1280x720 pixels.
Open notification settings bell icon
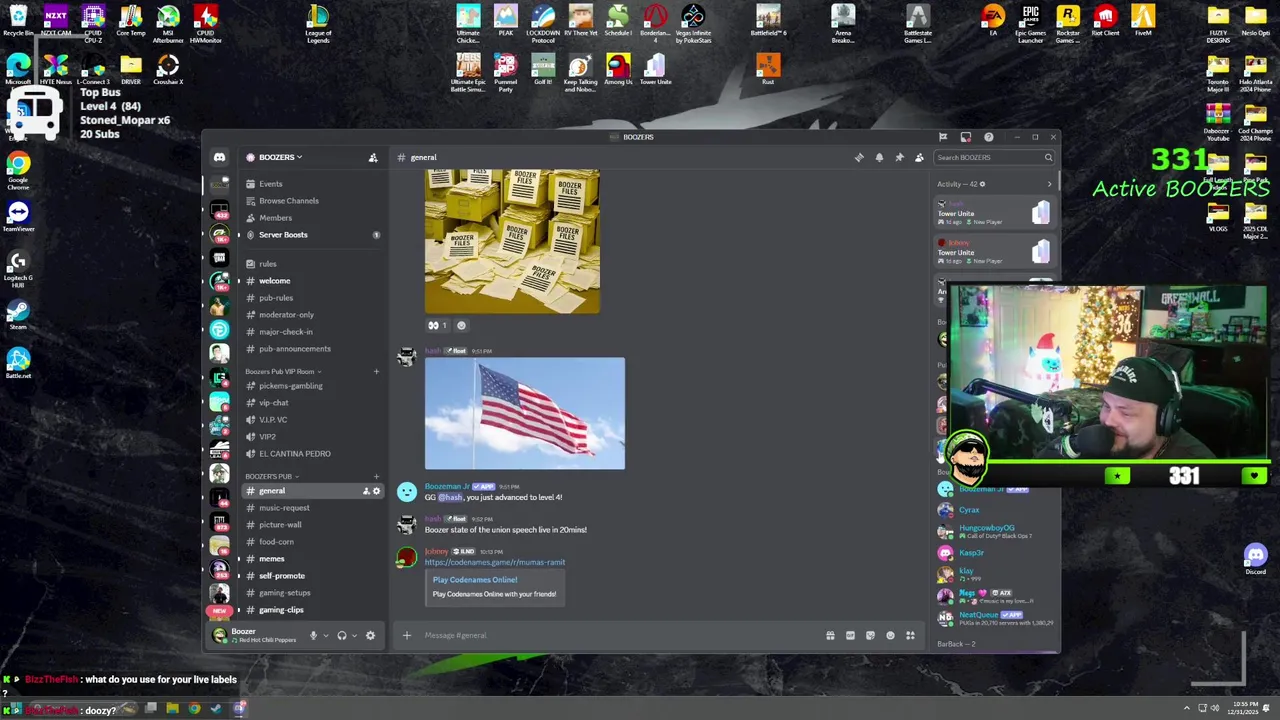click(x=879, y=157)
